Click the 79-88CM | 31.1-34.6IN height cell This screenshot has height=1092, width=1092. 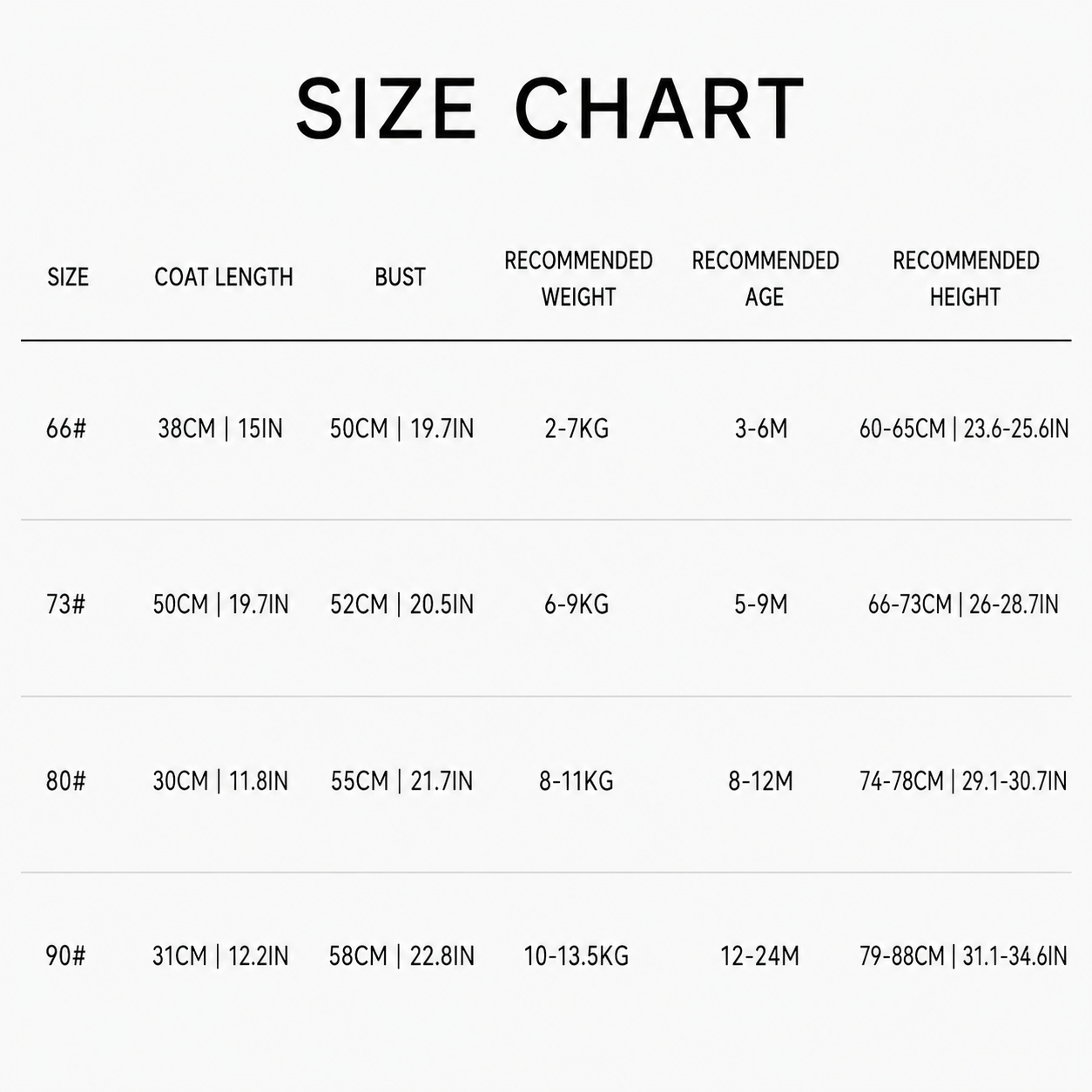(x=963, y=956)
